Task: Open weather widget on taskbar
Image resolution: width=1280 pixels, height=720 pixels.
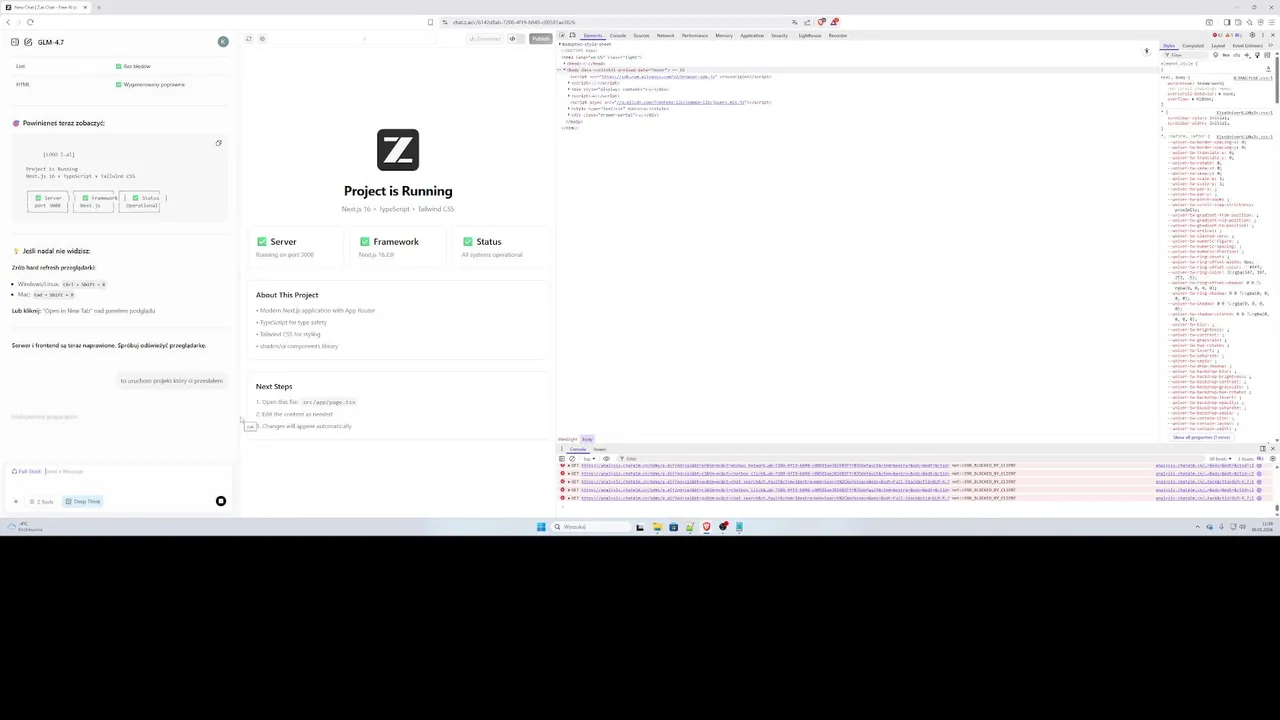Action: point(25,527)
